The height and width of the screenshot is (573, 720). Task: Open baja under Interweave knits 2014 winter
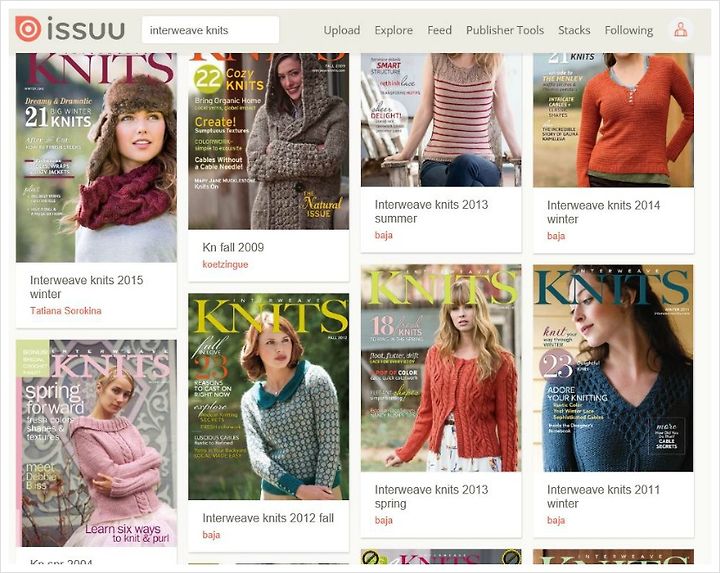[556, 236]
